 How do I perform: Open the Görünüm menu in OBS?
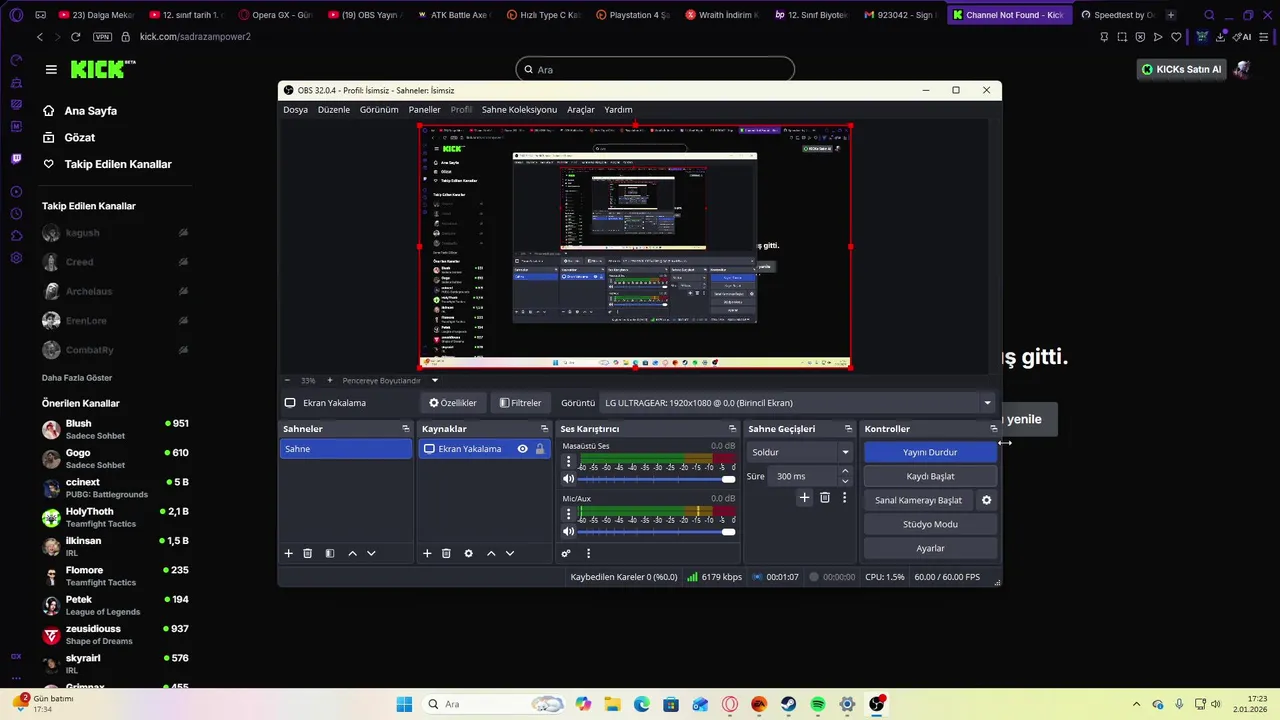point(379,109)
